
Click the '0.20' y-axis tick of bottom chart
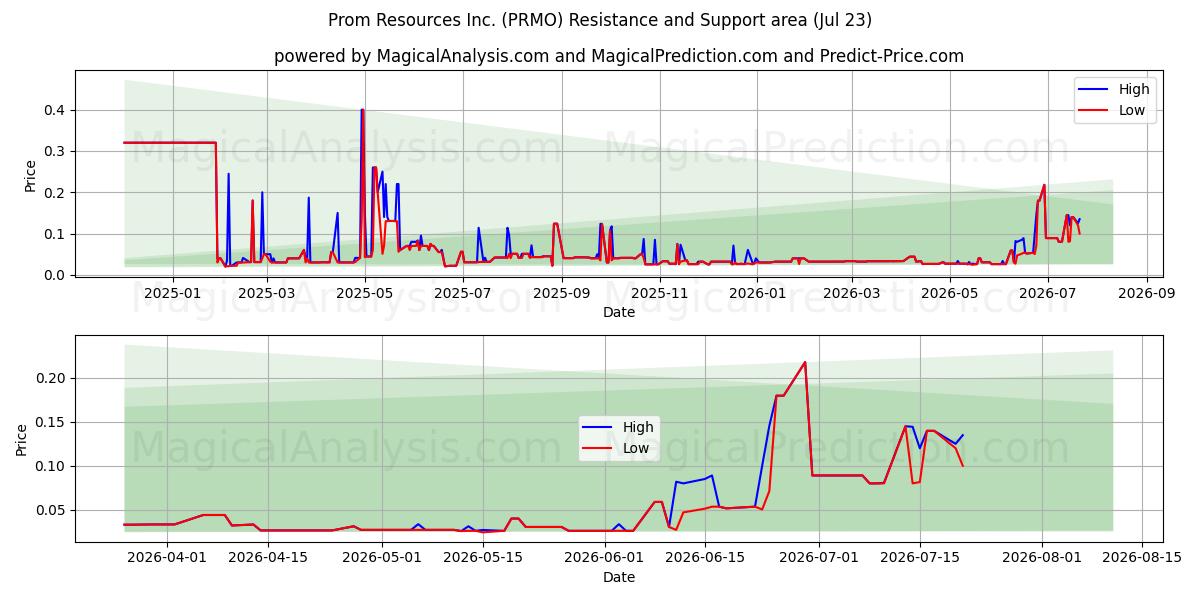tap(52, 378)
